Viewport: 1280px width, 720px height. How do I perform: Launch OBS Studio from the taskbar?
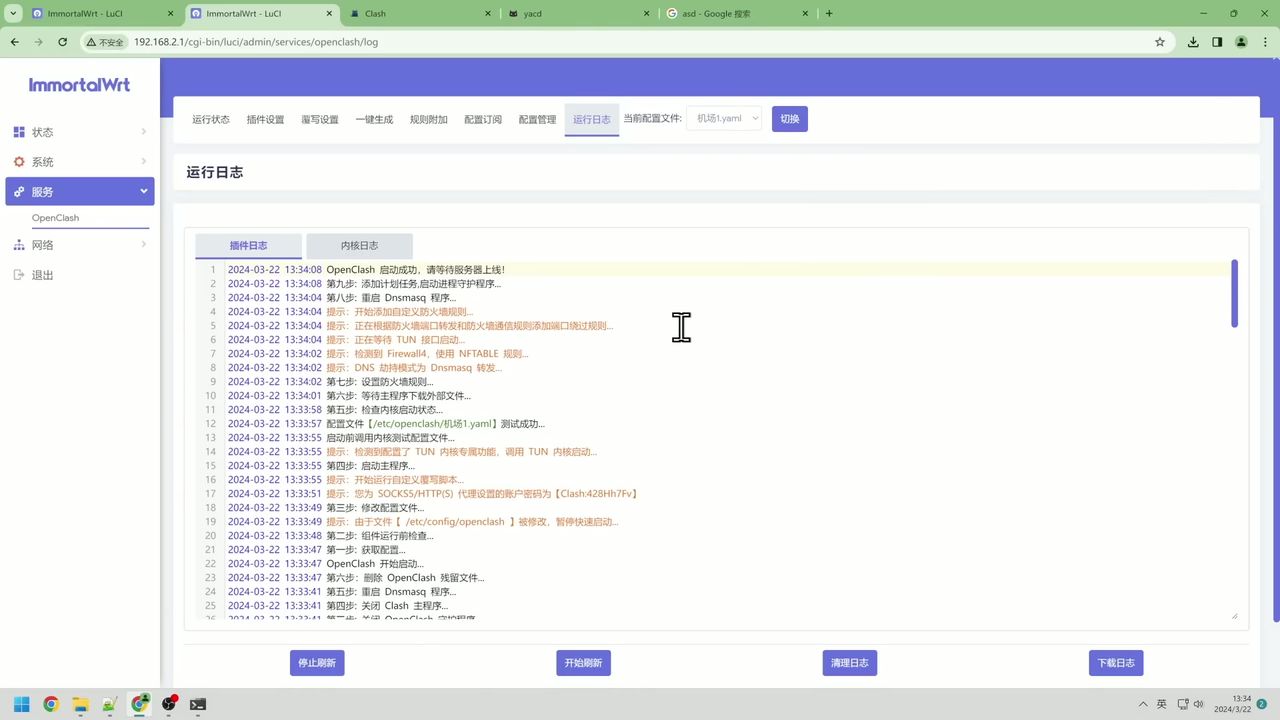pos(168,704)
